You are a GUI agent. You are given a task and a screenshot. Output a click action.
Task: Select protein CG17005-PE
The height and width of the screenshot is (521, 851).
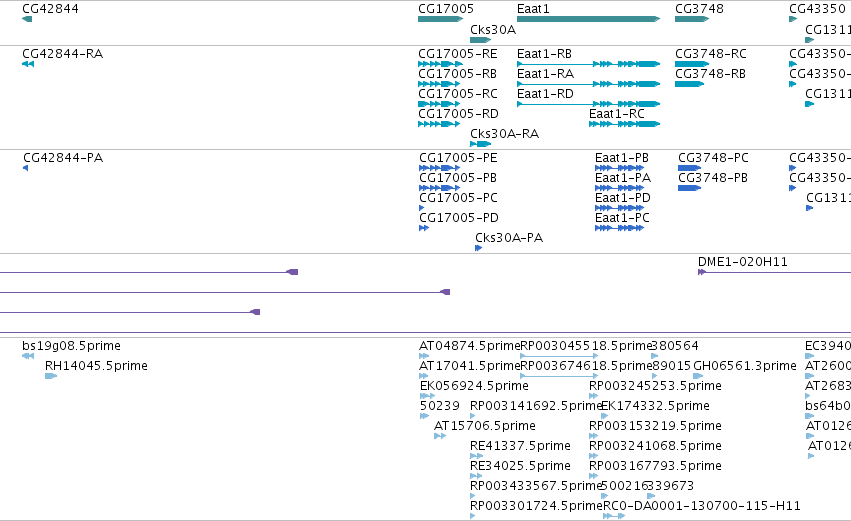click(x=440, y=168)
